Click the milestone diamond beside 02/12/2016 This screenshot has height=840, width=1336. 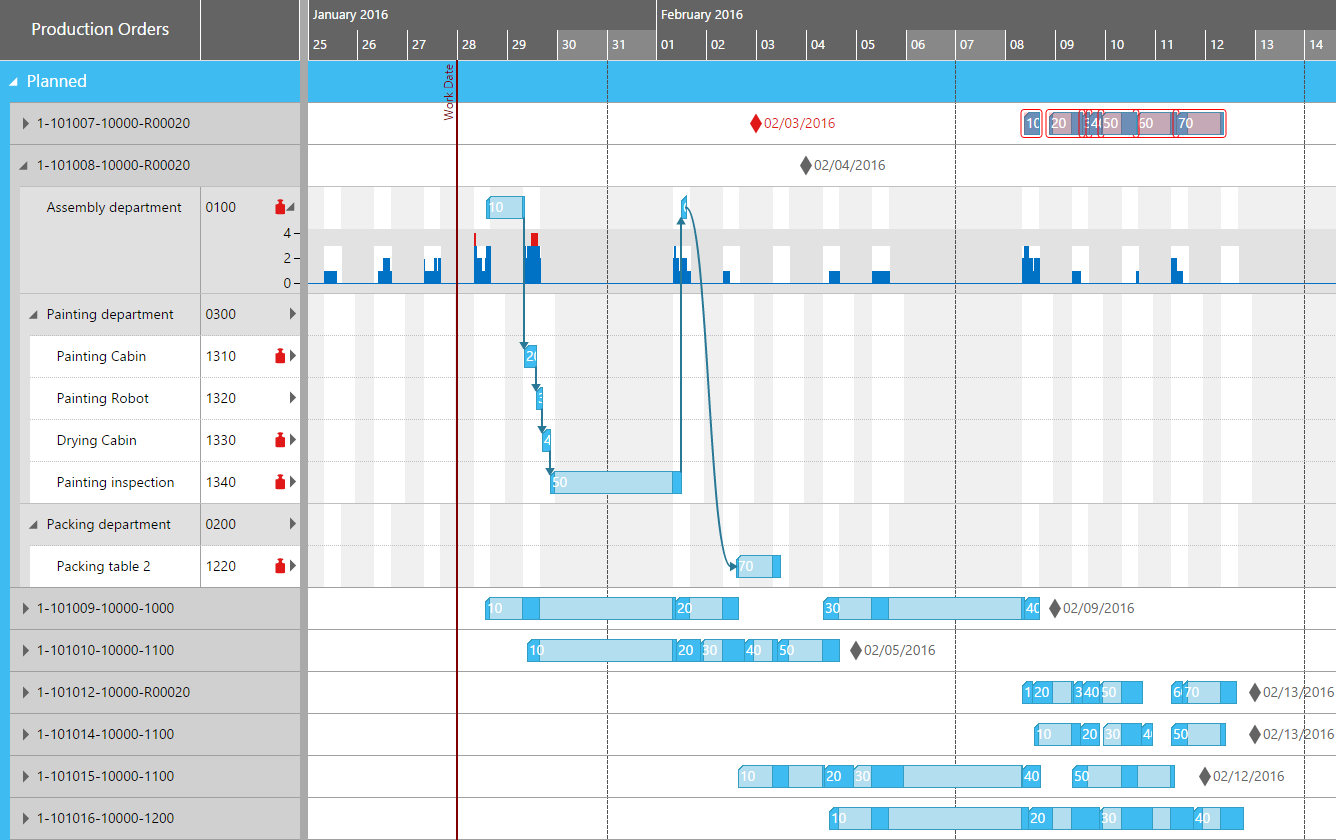1206,775
